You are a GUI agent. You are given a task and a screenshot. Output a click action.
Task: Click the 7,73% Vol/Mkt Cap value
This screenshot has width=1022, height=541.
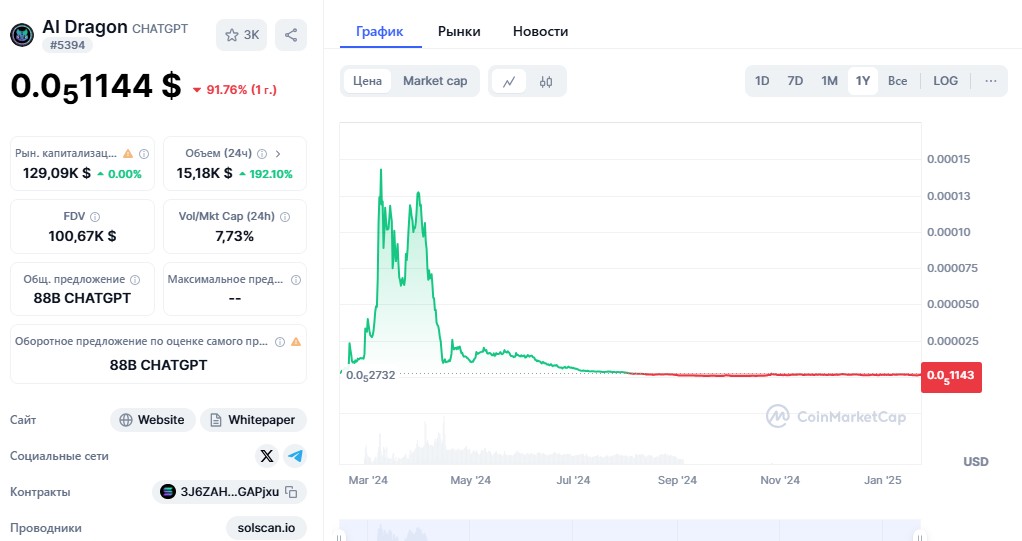pyautogui.click(x=235, y=236)
